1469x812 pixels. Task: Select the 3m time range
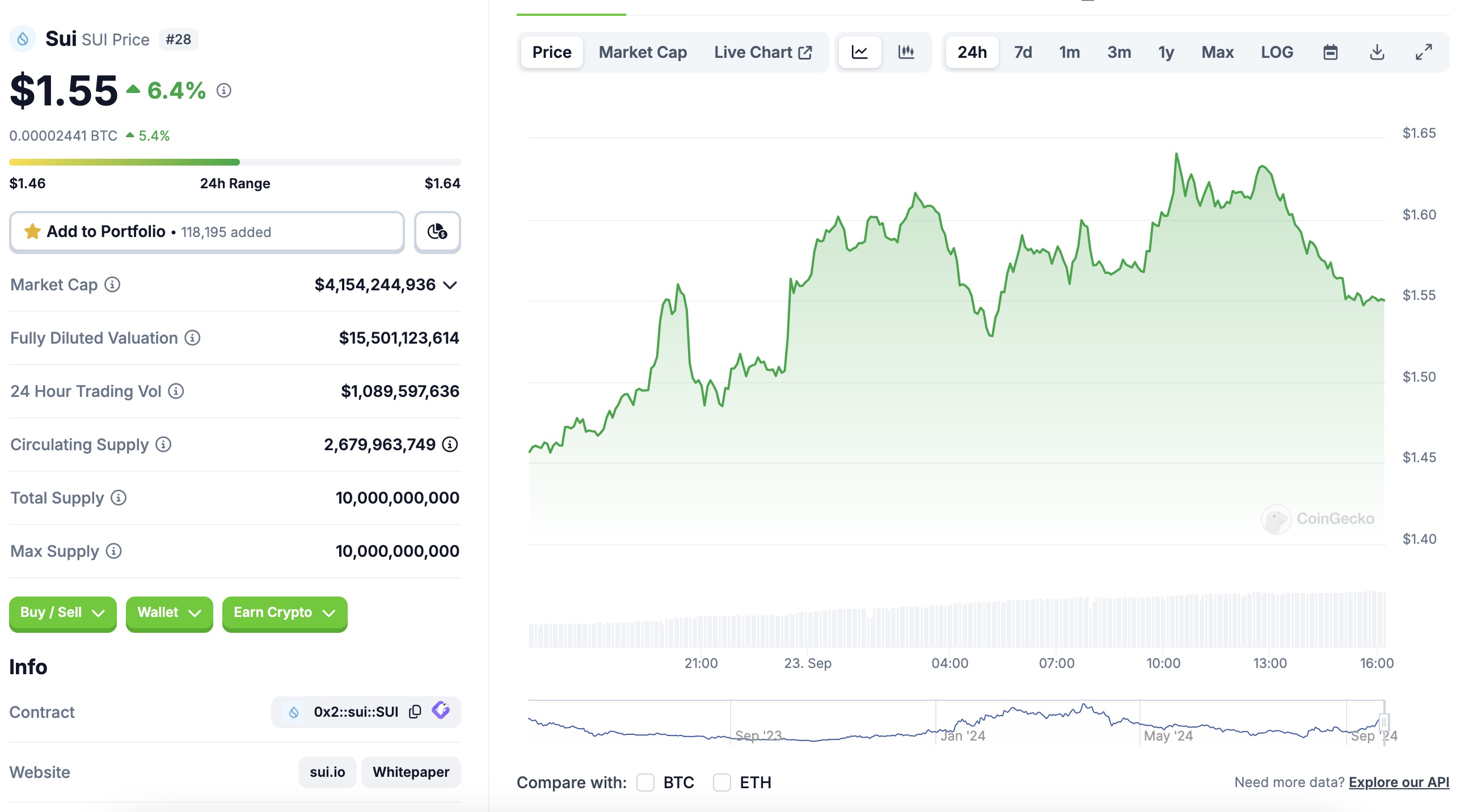coord(1119,53)
